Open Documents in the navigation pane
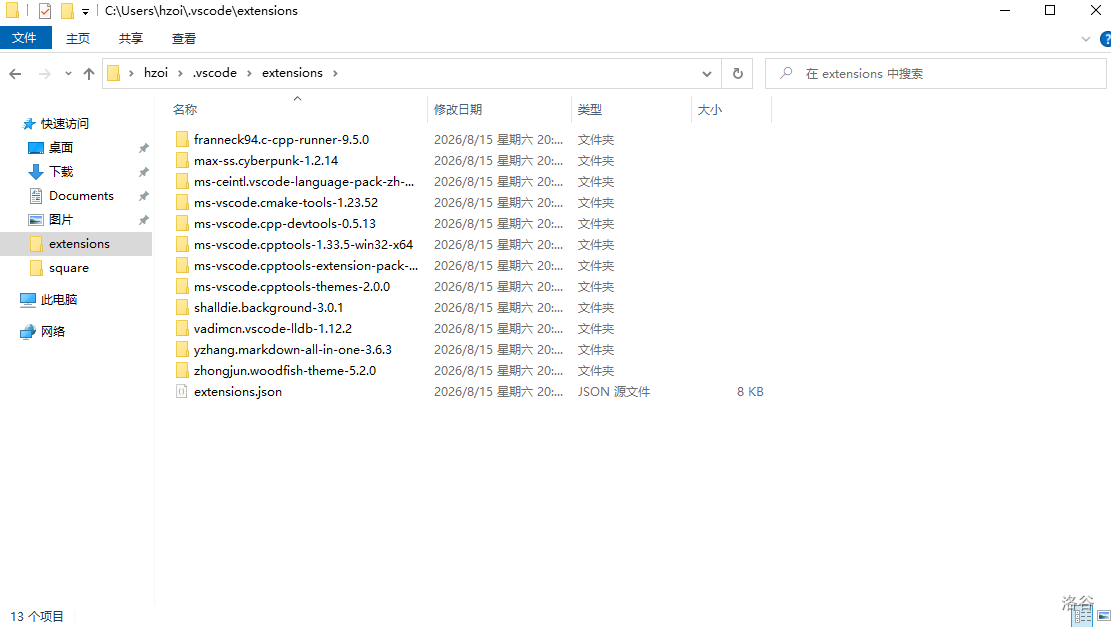Screen dimensions: 1111x627 (x=81, y=196)
